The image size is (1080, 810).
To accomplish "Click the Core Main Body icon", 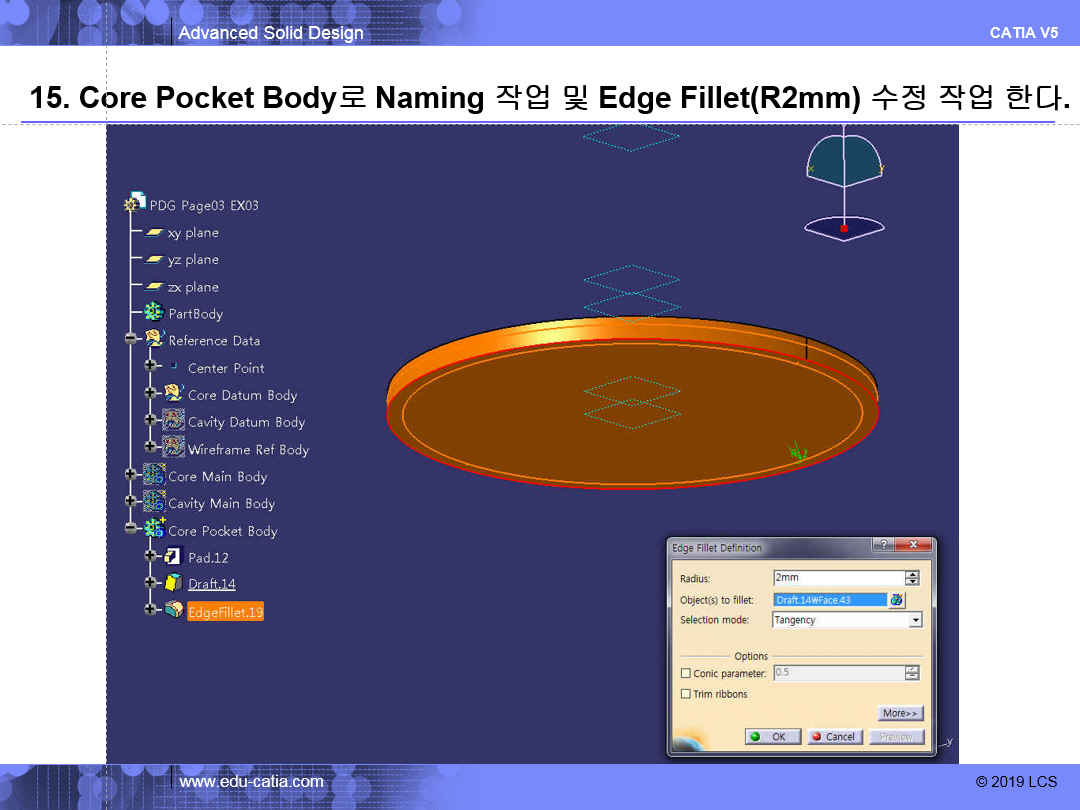I will (x=154, y=476).
